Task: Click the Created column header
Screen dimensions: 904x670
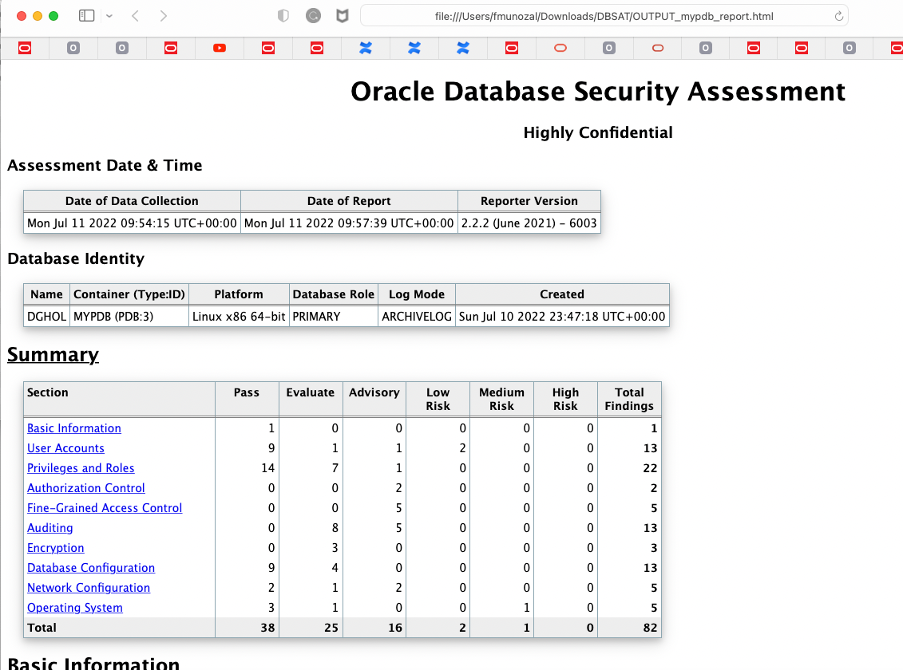Action: coord(562,295)
